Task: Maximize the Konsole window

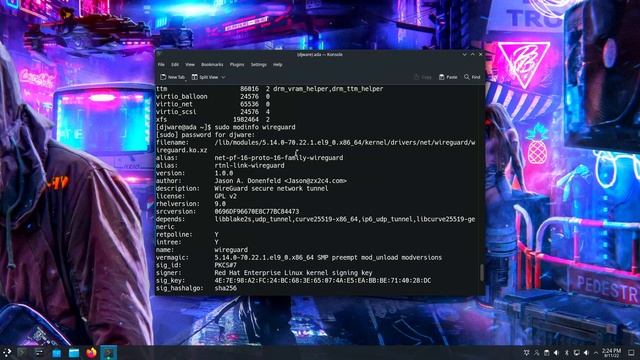Action: [x=472, y=54]
